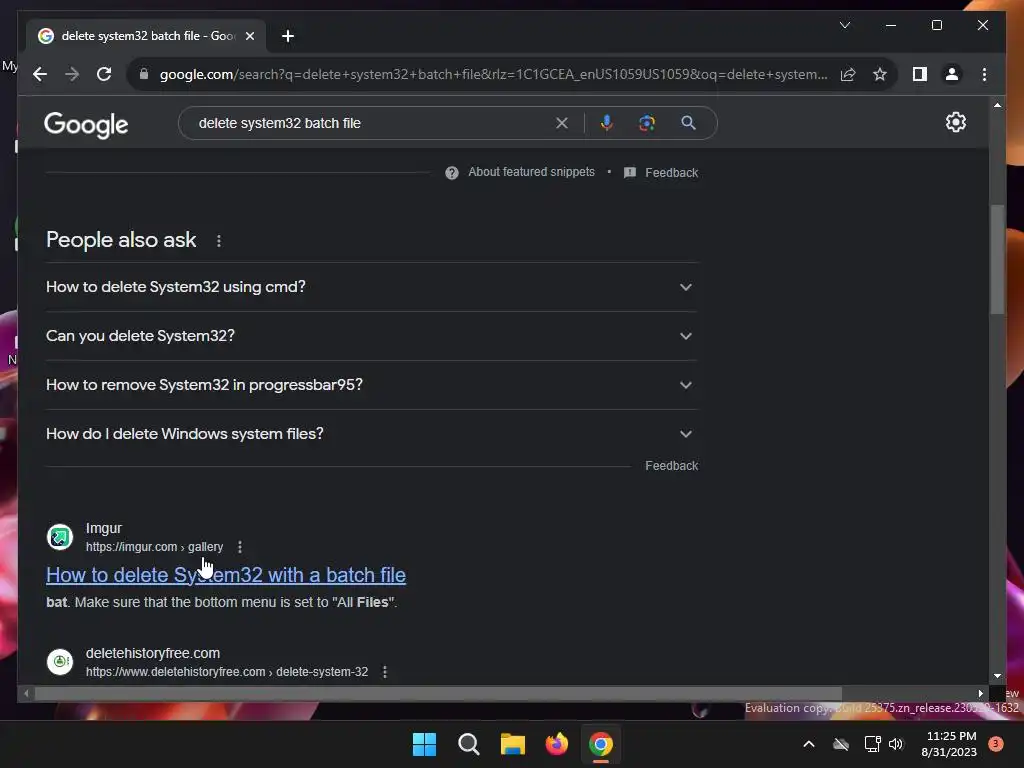Image resolution: width=1024 pixels, height=768 pixels.
Task: Click the horizontal scrollbar thumb
Action: pyautogui.click(x=438, y=694)
